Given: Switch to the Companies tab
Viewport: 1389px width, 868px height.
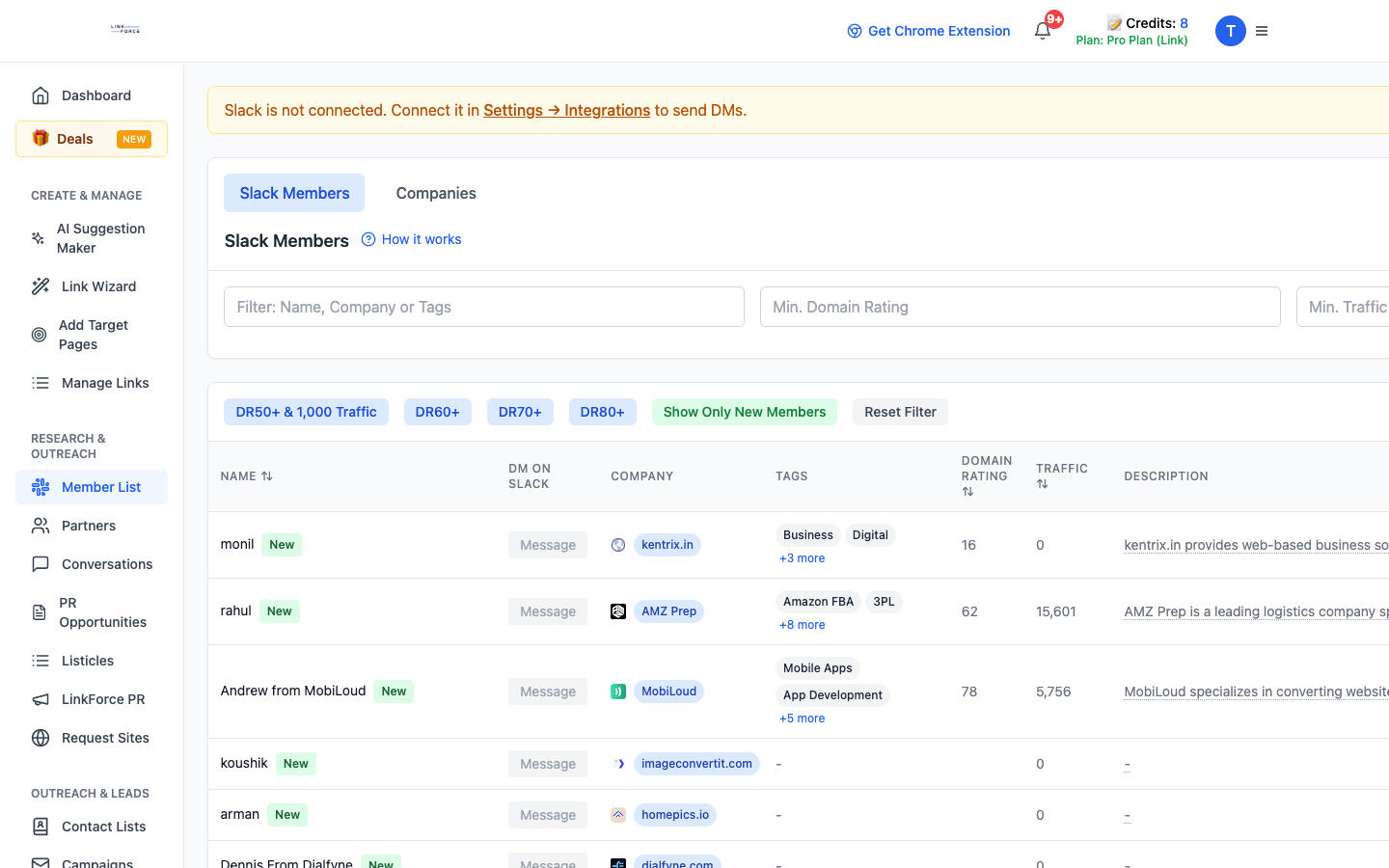Looking at the screenshot, I should (436, 193).
